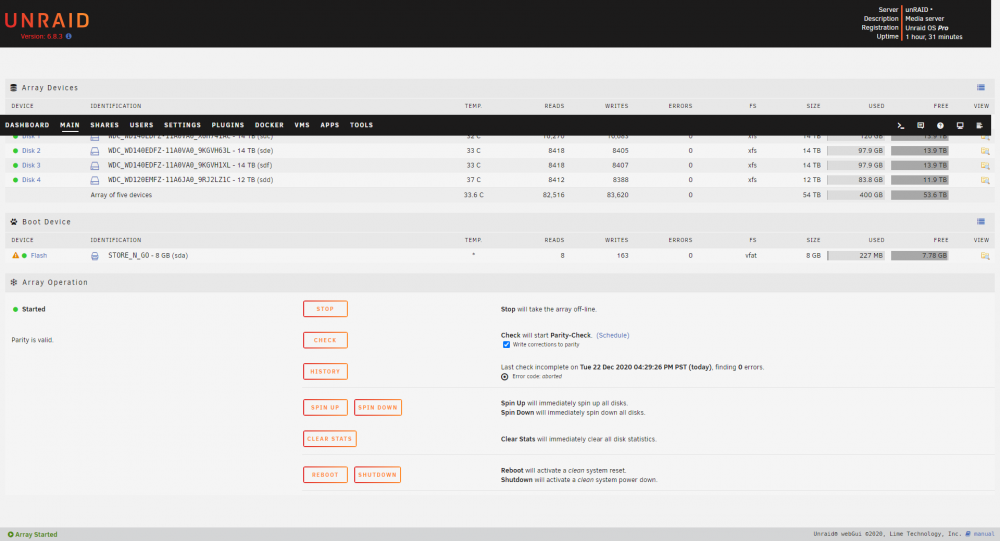Image resolution: width=1000 pixels, height=541 pixels.
Task: Click the drive icon next to WDC_WD120EMFZ
Action: (94, 181)
